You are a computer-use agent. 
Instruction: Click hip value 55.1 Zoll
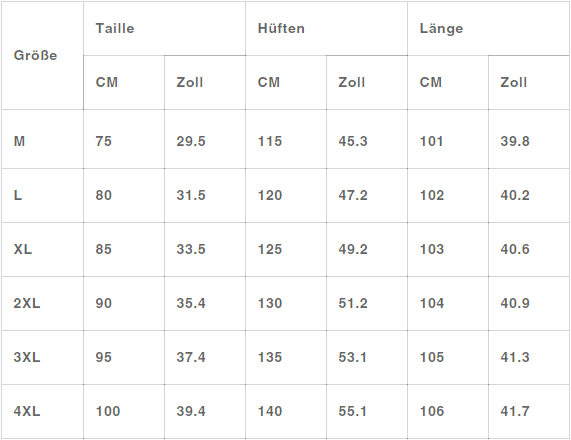pyautogui.click(x=353, y=411)
